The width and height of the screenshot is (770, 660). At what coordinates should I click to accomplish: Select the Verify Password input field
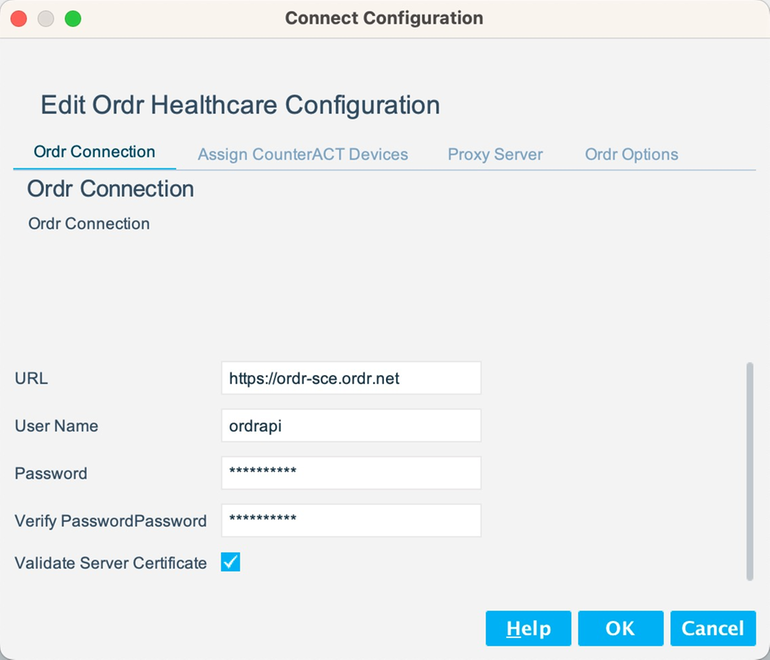click(x=350, y=520)
